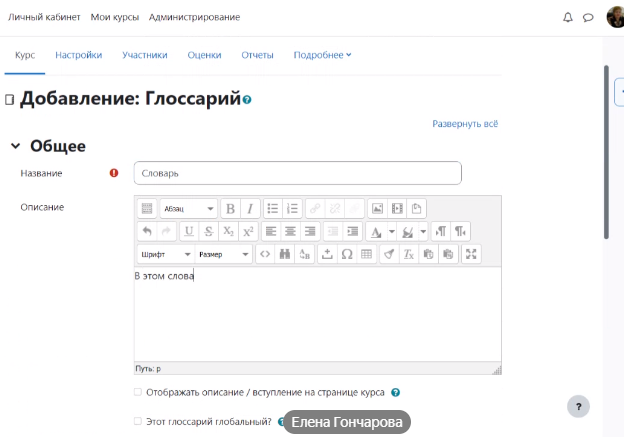Open the Подробнее menu tab
Viewport: 624px width, 437px height.
(x=322, y=55)
